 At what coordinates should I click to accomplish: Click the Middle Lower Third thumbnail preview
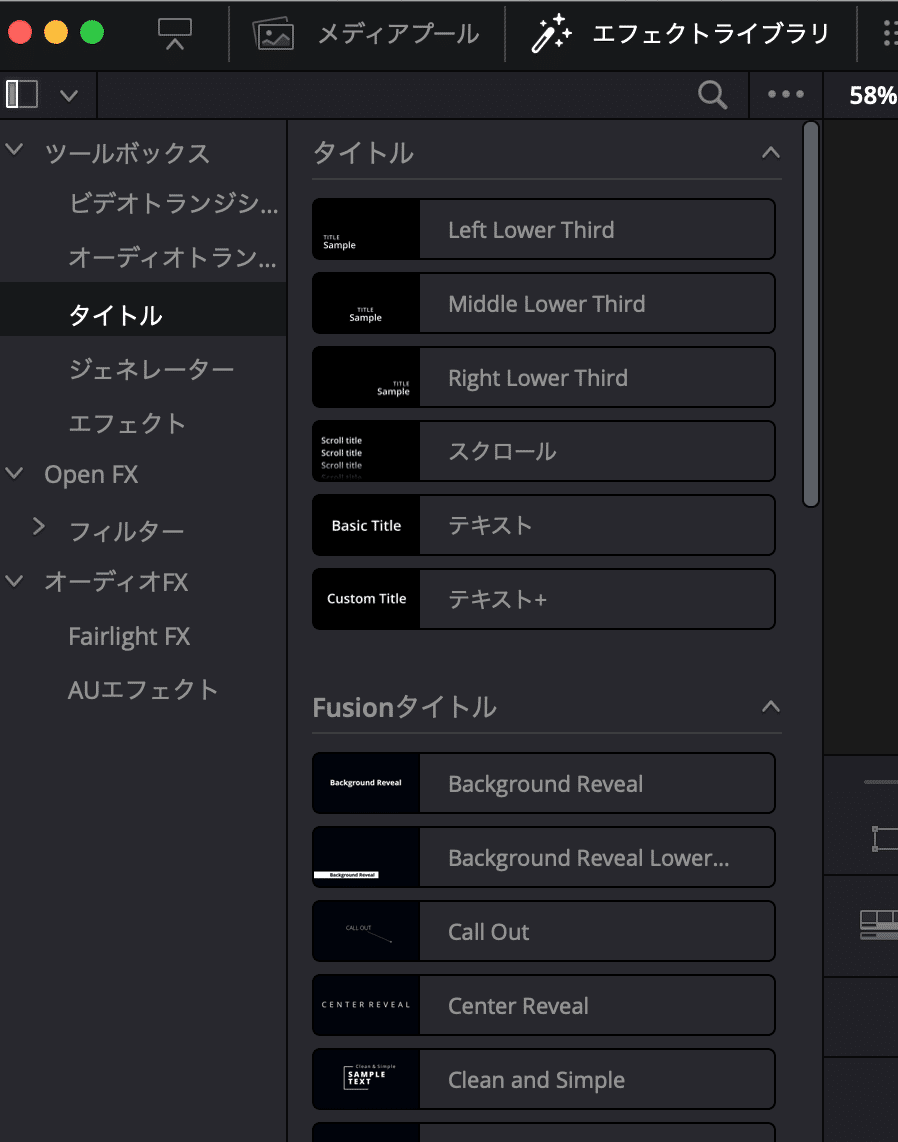pyautogui.click(x=366, y=304)
